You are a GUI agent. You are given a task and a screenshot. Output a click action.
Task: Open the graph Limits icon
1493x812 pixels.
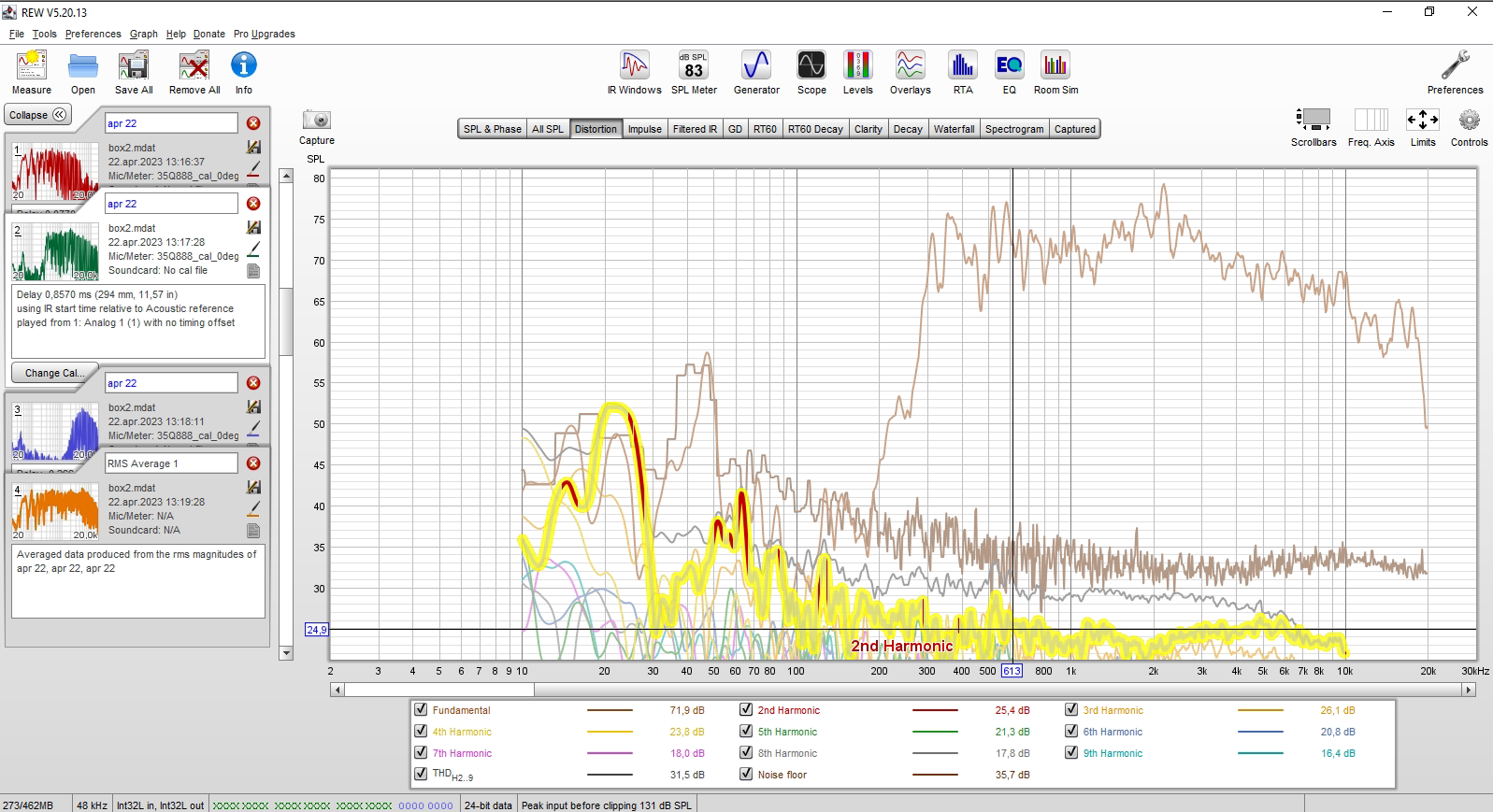1423,120
